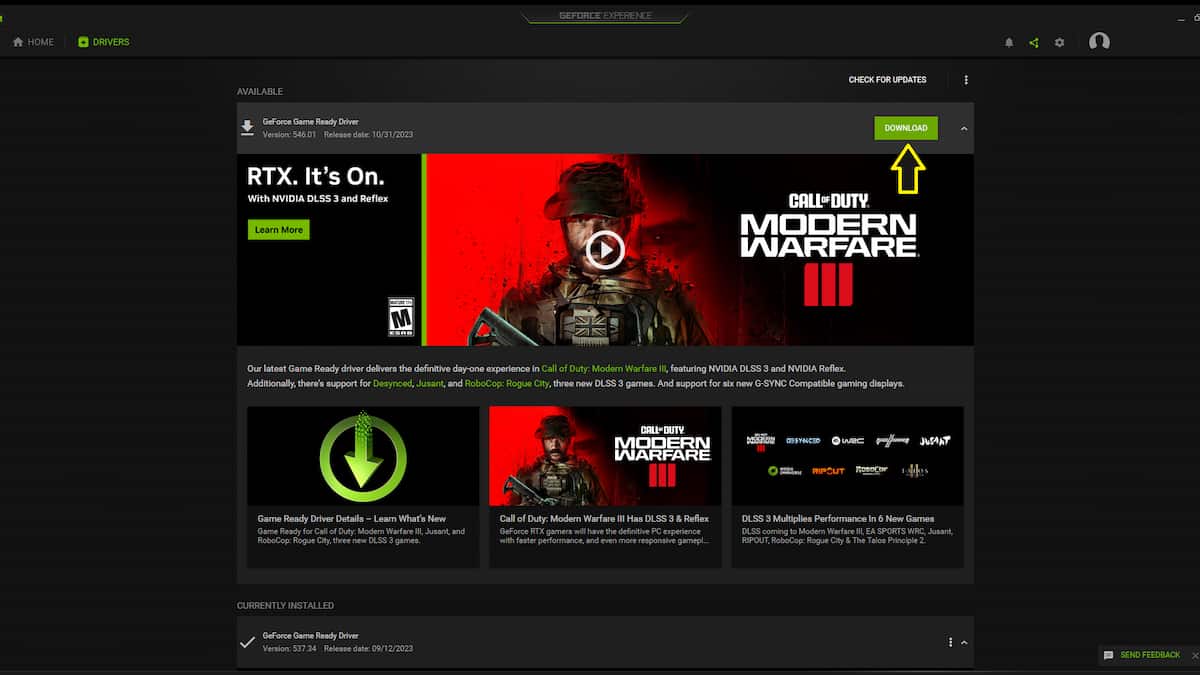Click the download arrow icon beside driver 546.01
This screenshot has height=675, width=1200.
pos(247,128)
